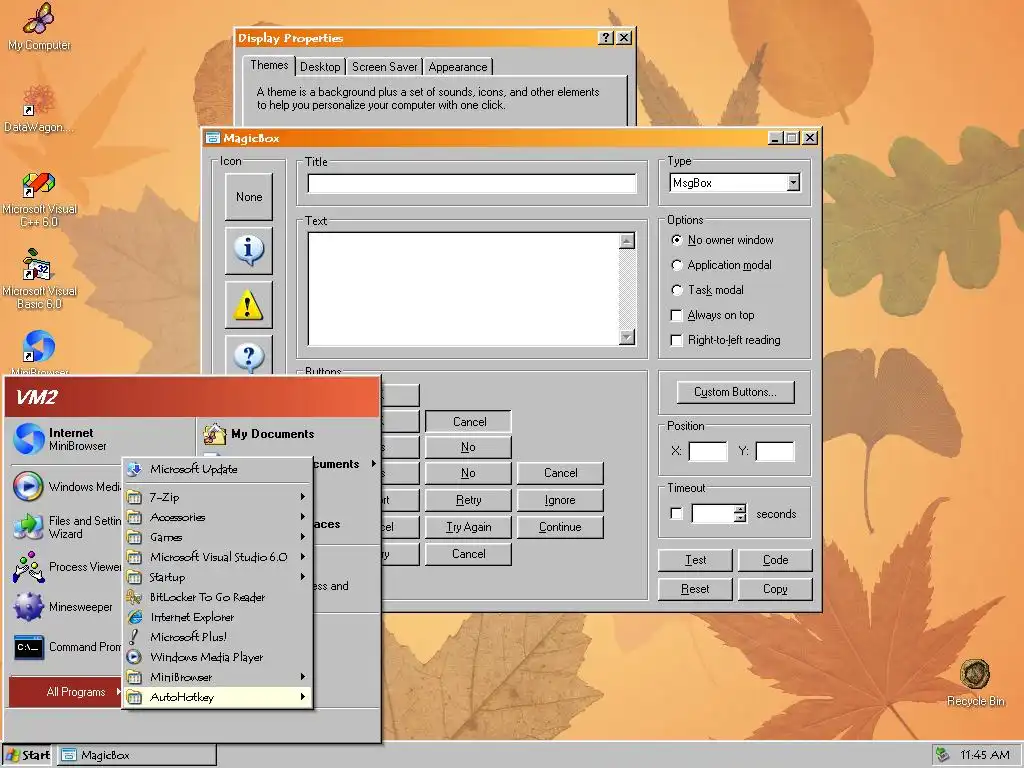Select the Question mark icon in MagicBox

click(249, 356)
